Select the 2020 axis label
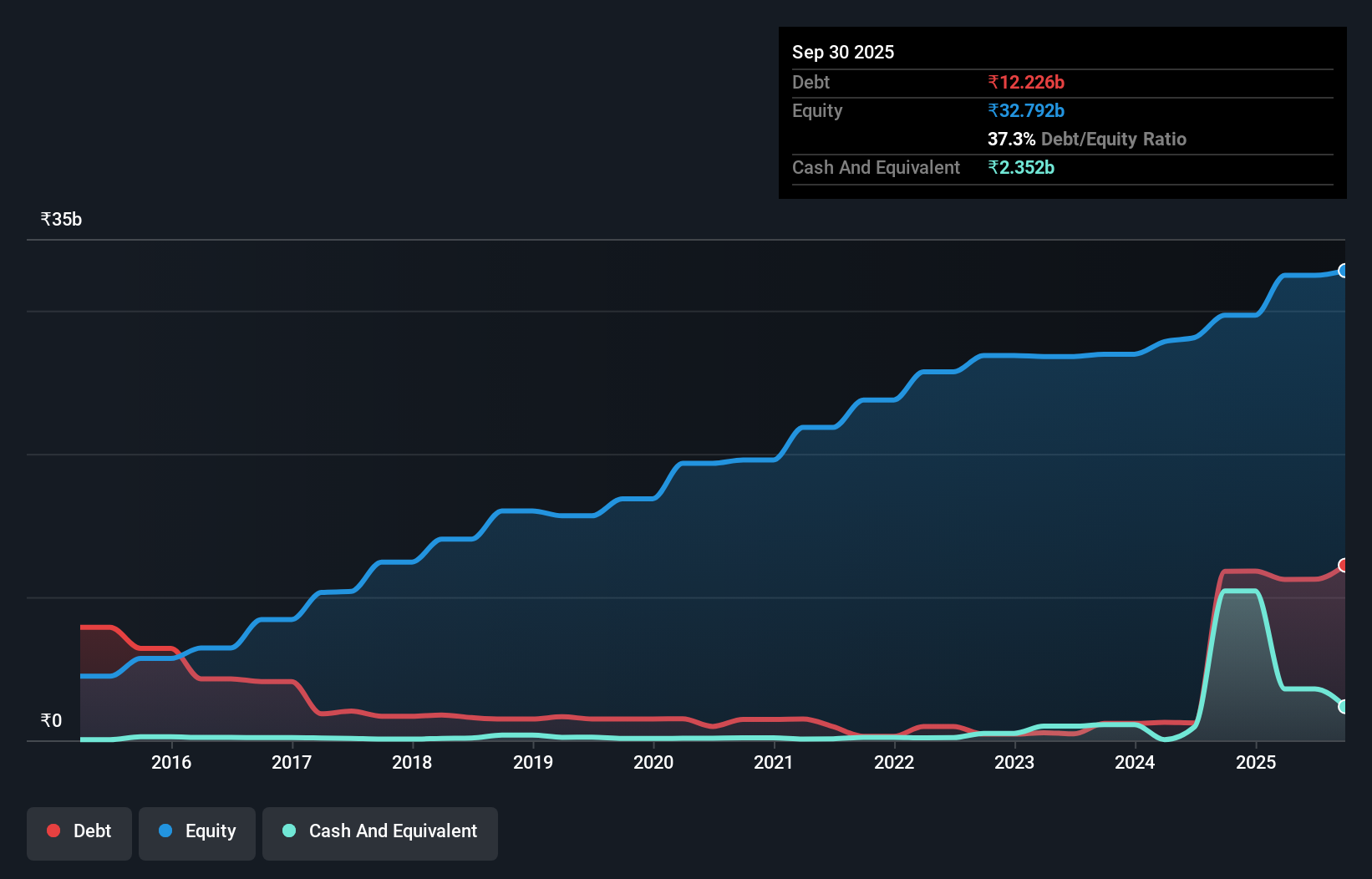Viewport: 1372px width, 879px height. click(653, 762)
